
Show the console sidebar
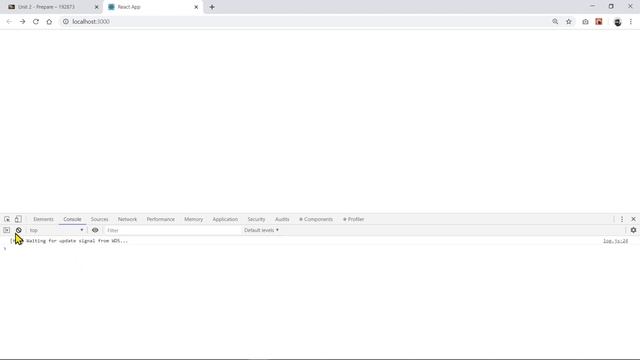[7, 230]
